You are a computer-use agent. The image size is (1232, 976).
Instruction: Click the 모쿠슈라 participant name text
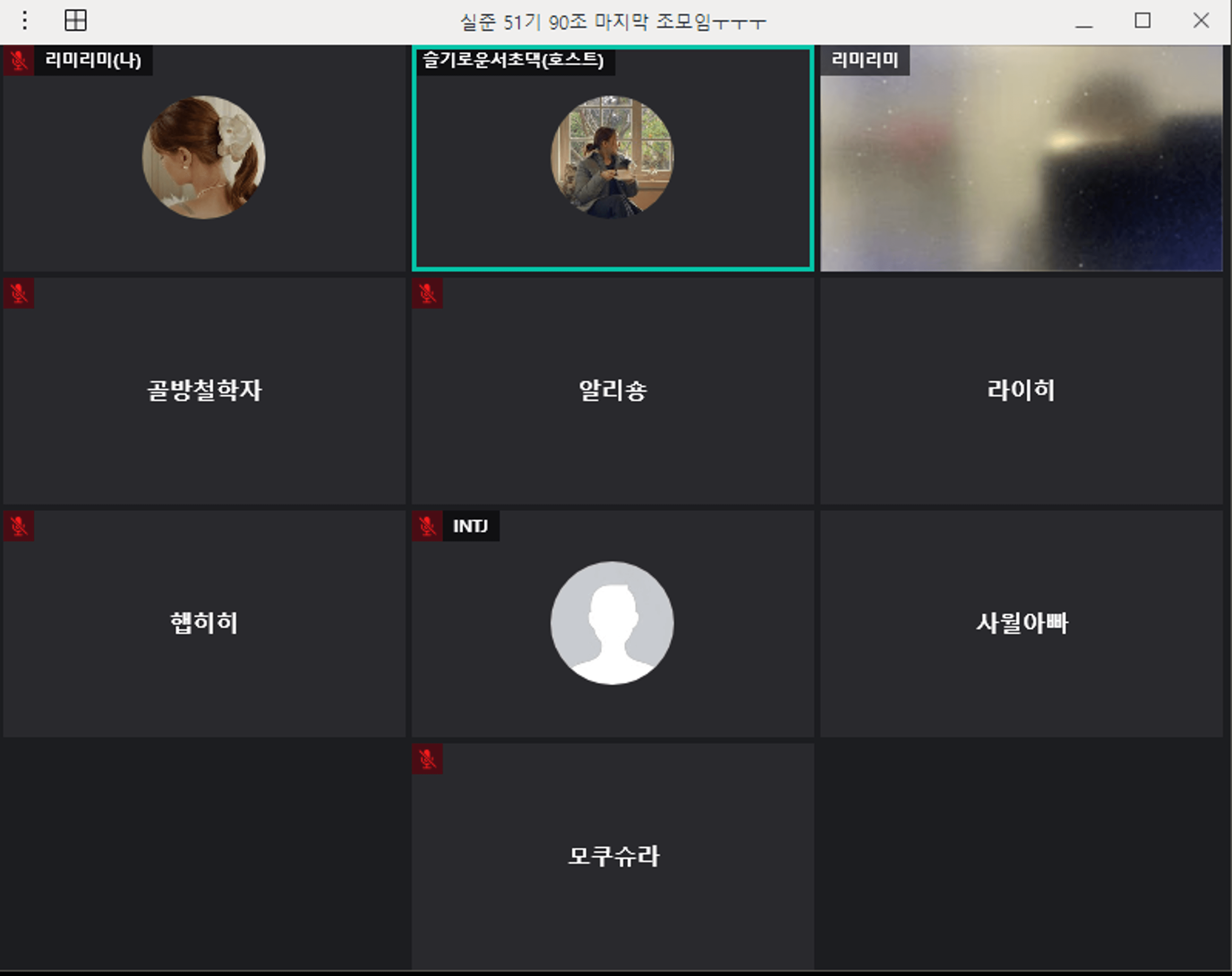tap(613, 856)
